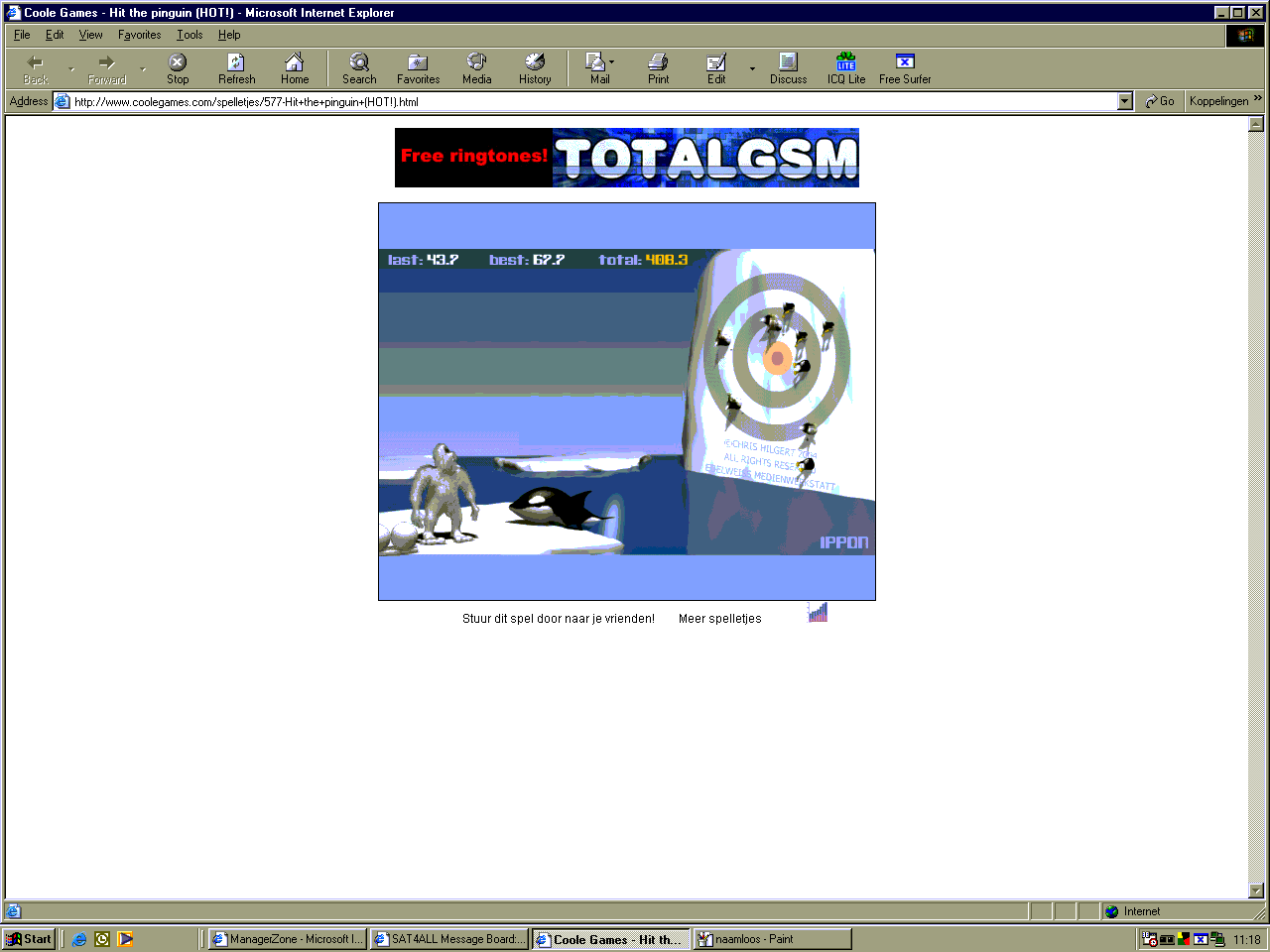Expand the Koppelingen links bar chevron
Screen dimensions: 1270x952
1258,99
